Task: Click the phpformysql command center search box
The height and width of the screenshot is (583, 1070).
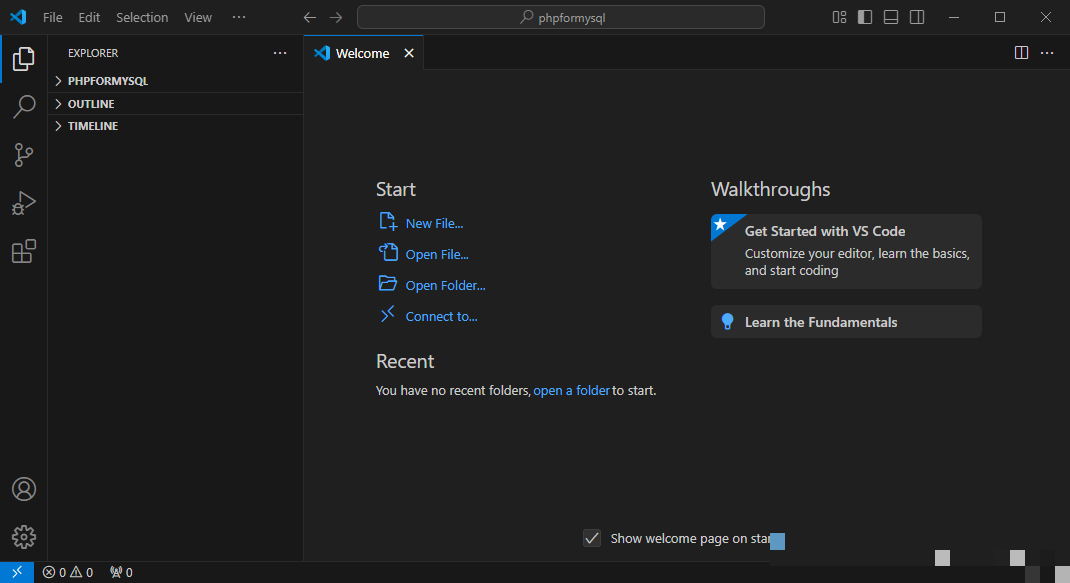Action: click(561, 17)
